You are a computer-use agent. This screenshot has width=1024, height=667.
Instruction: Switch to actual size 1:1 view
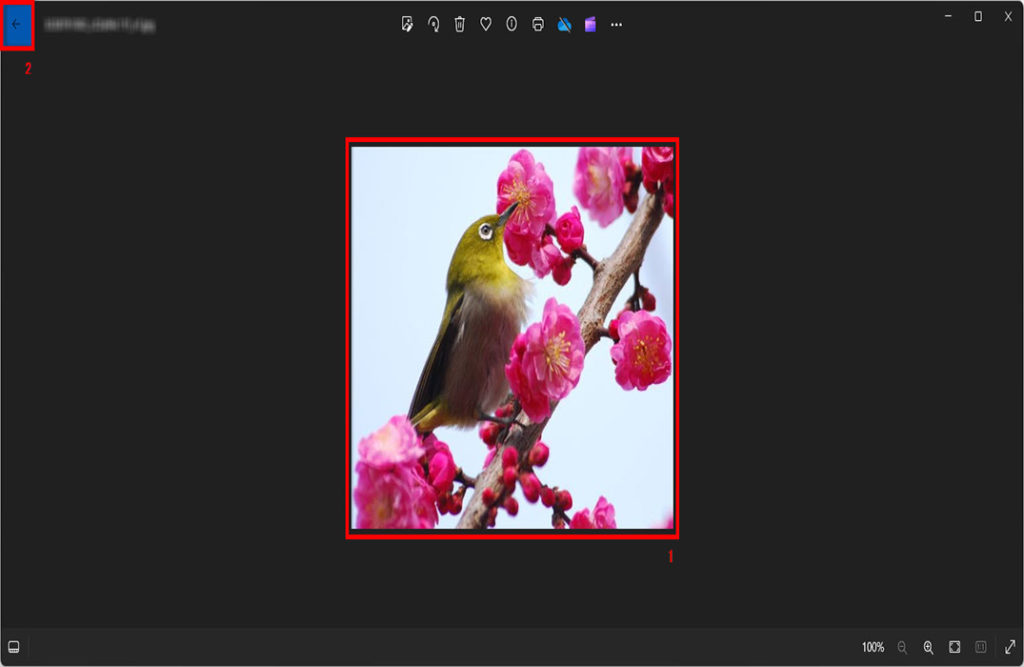[x=980, y=648]
